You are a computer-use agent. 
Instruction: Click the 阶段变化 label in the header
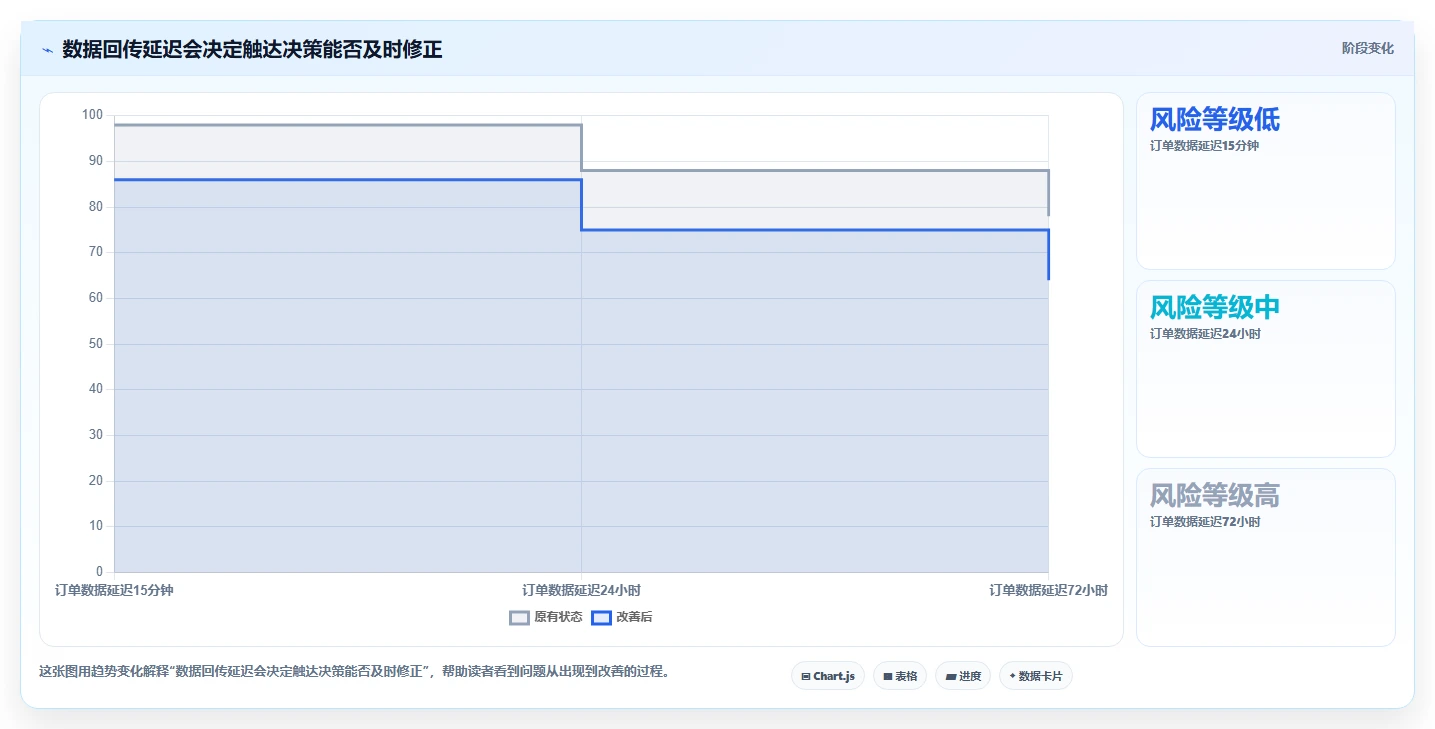[1367, 48]
